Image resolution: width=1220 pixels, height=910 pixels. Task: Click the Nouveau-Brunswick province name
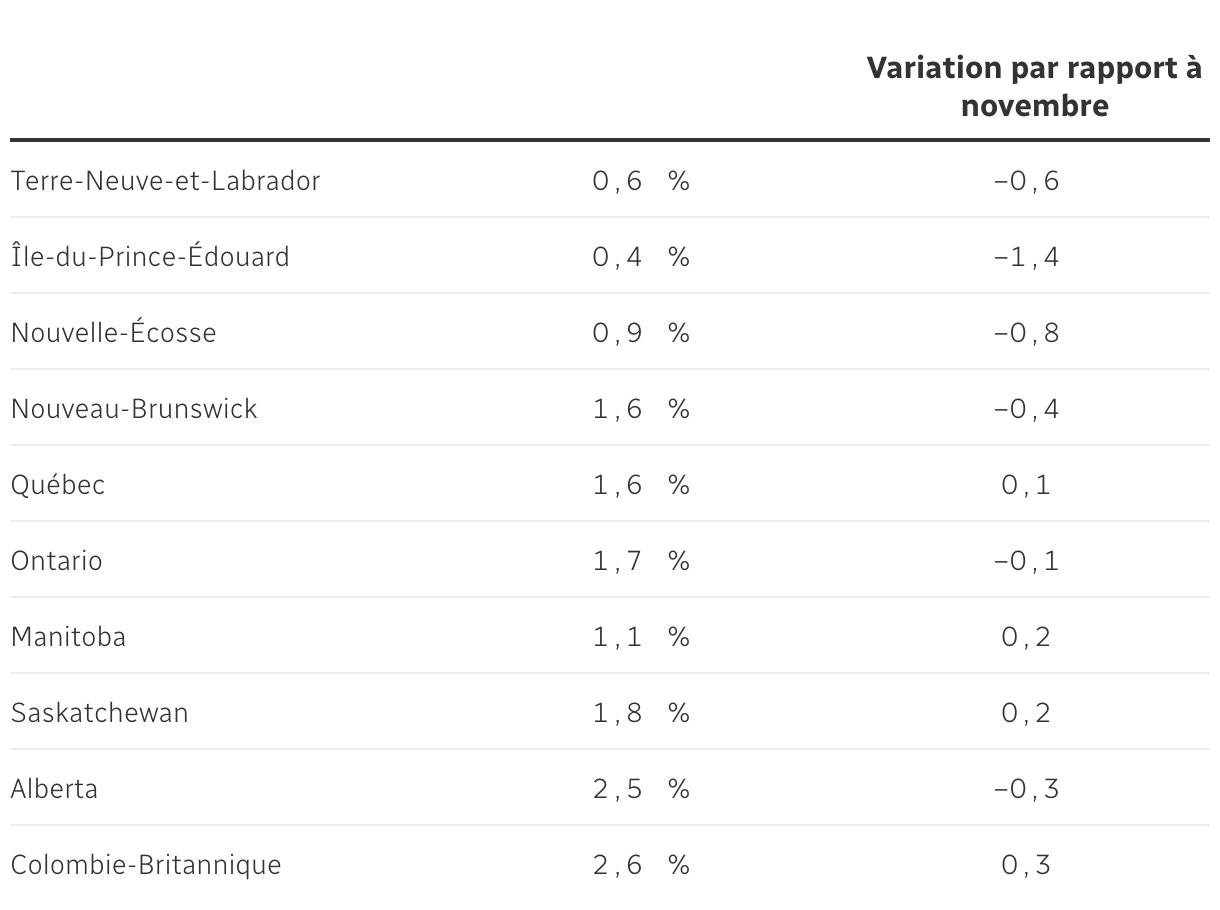(134, 409)
